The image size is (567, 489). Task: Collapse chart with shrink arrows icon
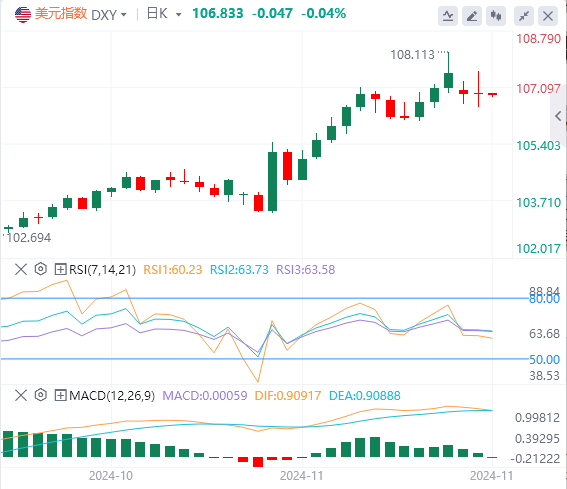click(524, 16)
